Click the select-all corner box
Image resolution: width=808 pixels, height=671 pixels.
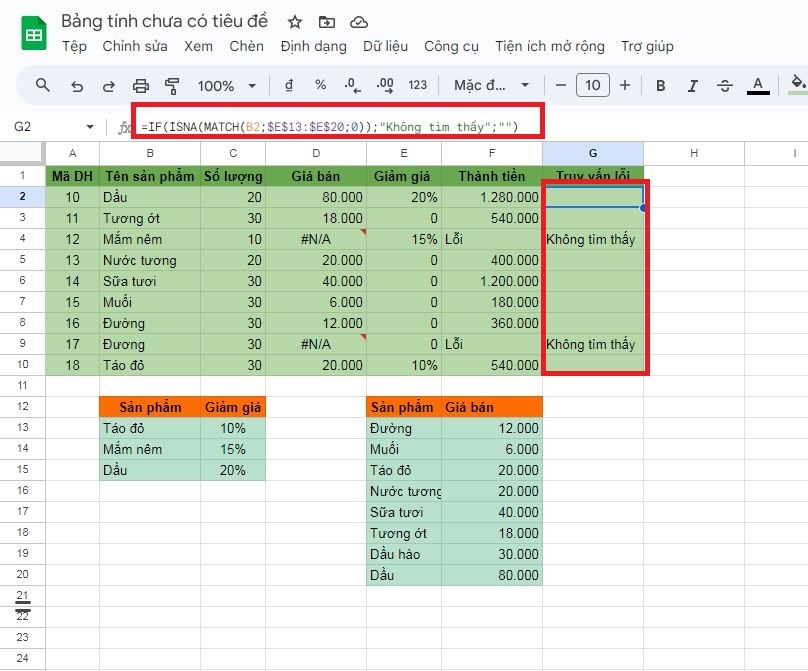(22, 153)
